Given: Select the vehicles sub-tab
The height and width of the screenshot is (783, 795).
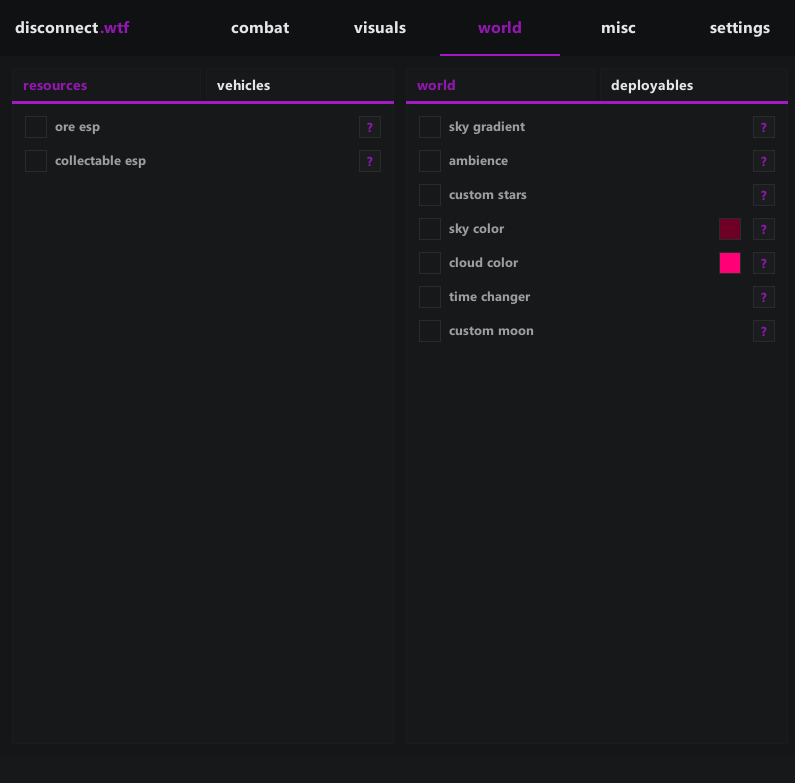Looking at the screenshot, I should (244, 86).
